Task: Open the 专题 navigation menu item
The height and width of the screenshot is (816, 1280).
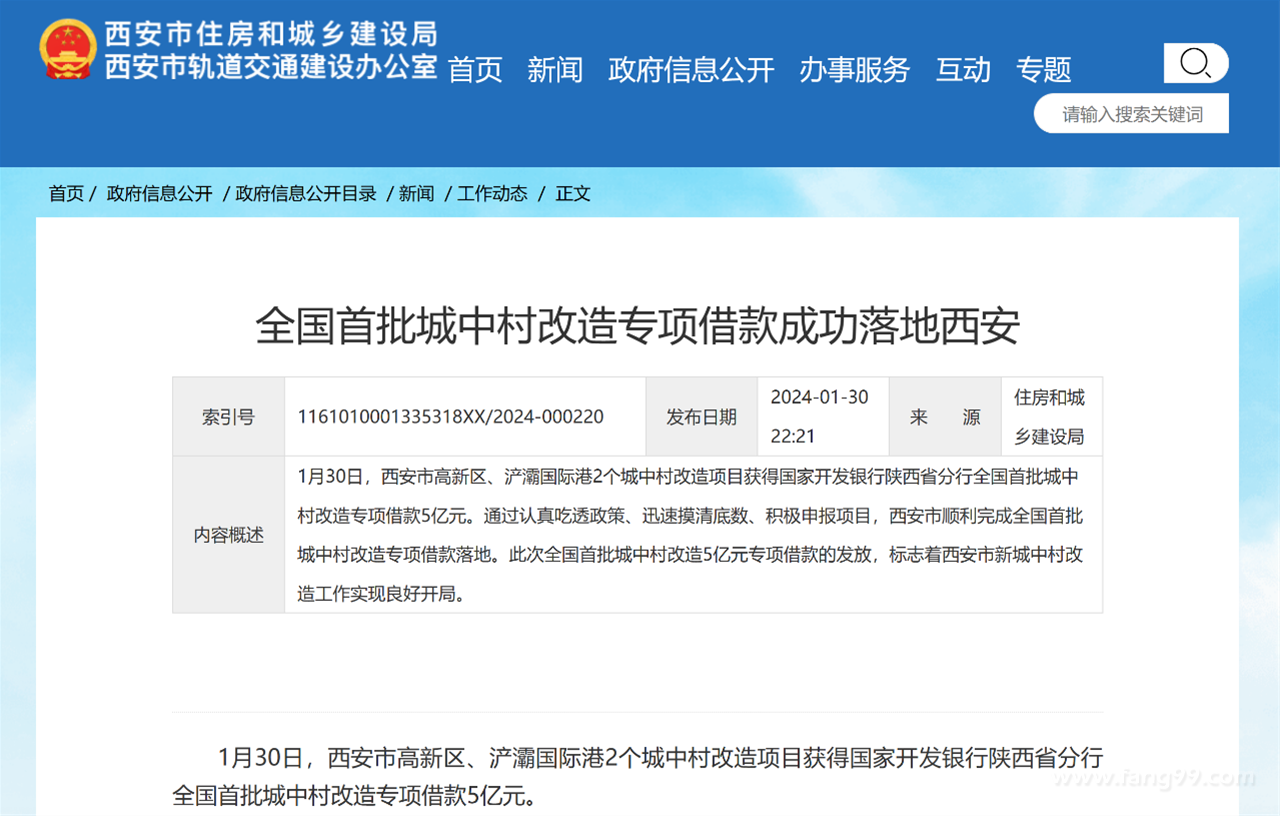Action: click(x=1044, y=70)
